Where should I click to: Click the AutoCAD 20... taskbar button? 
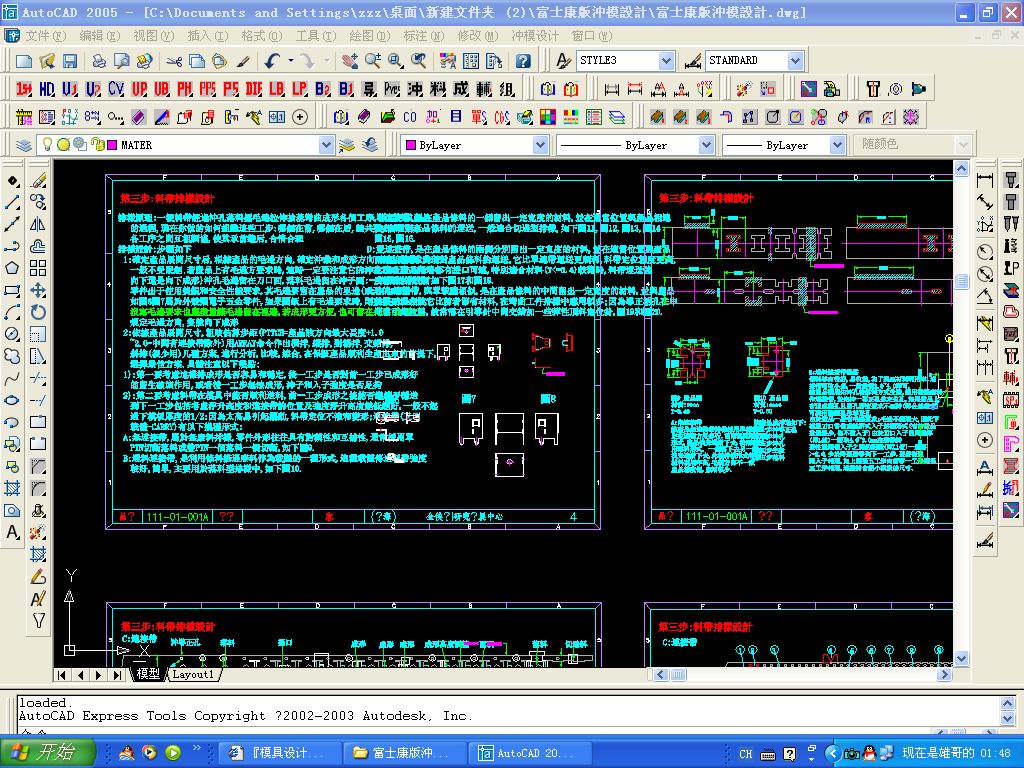click(x=528, y=753)
